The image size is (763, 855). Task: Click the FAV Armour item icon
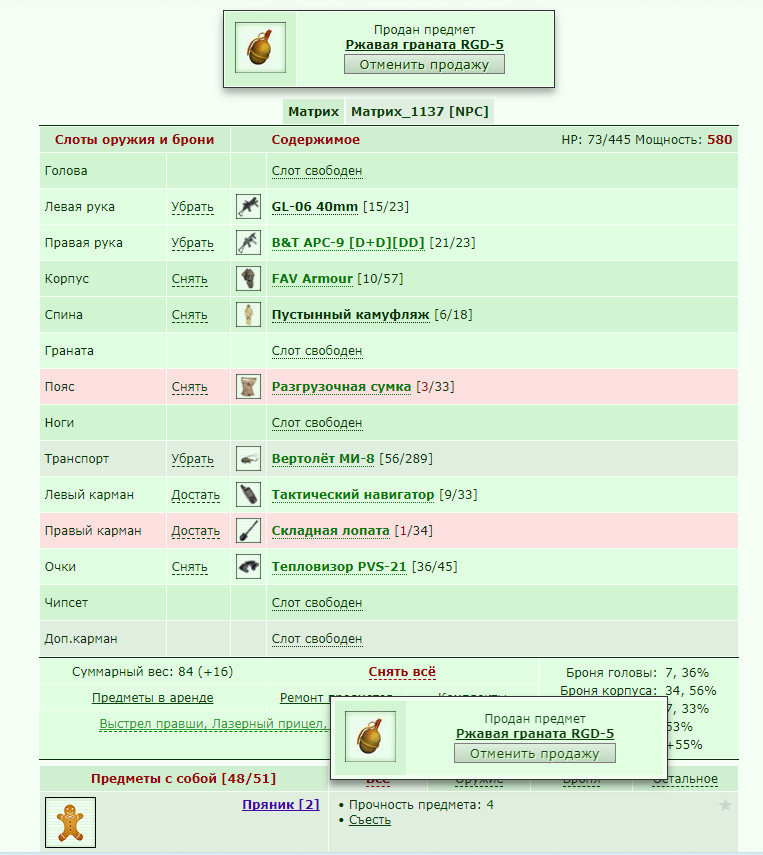(x=248, y=279)
